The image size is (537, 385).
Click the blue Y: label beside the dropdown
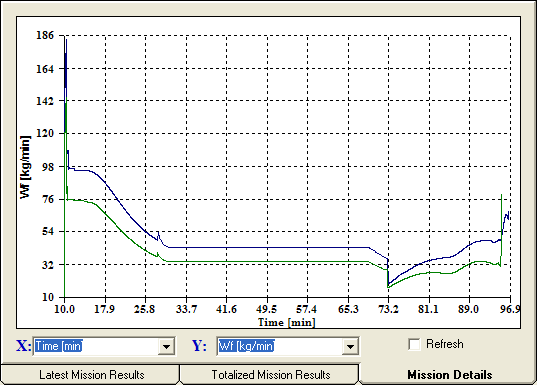(199, 345)
